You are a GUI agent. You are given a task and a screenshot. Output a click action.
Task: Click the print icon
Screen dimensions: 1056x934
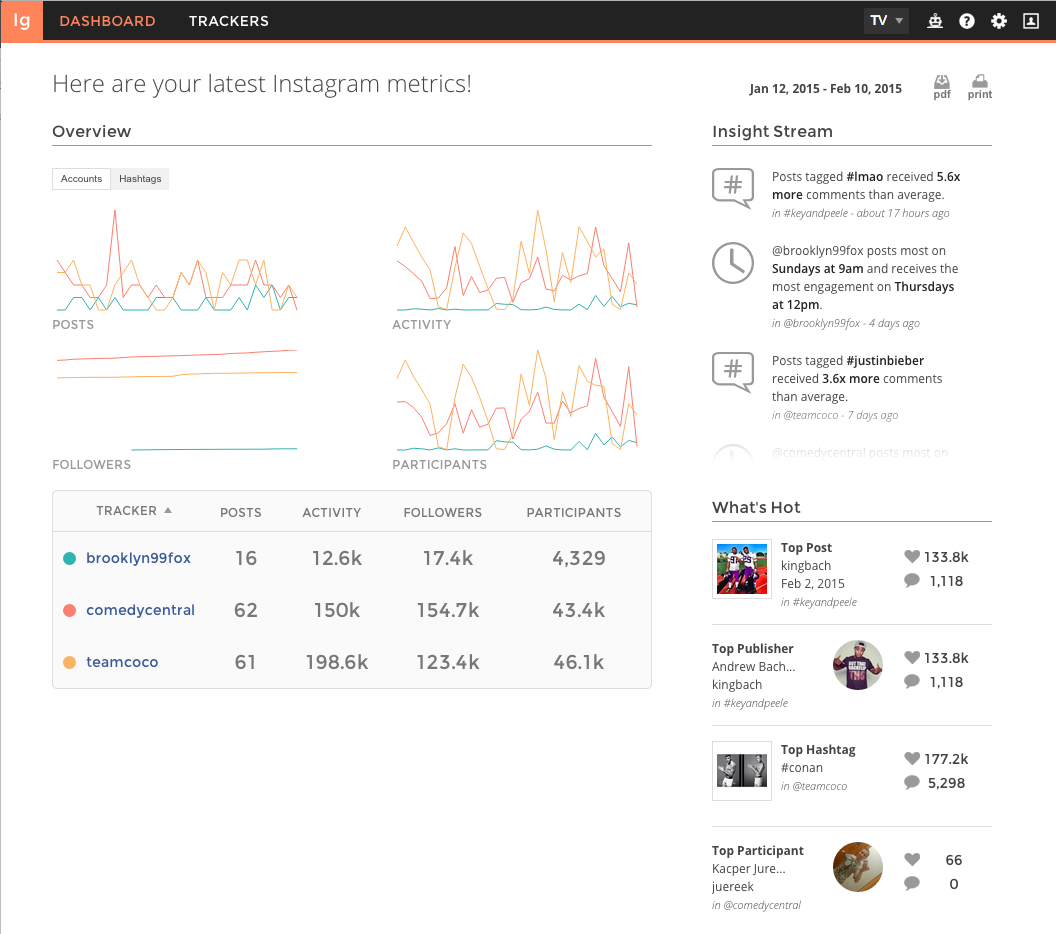click(980, 87)
